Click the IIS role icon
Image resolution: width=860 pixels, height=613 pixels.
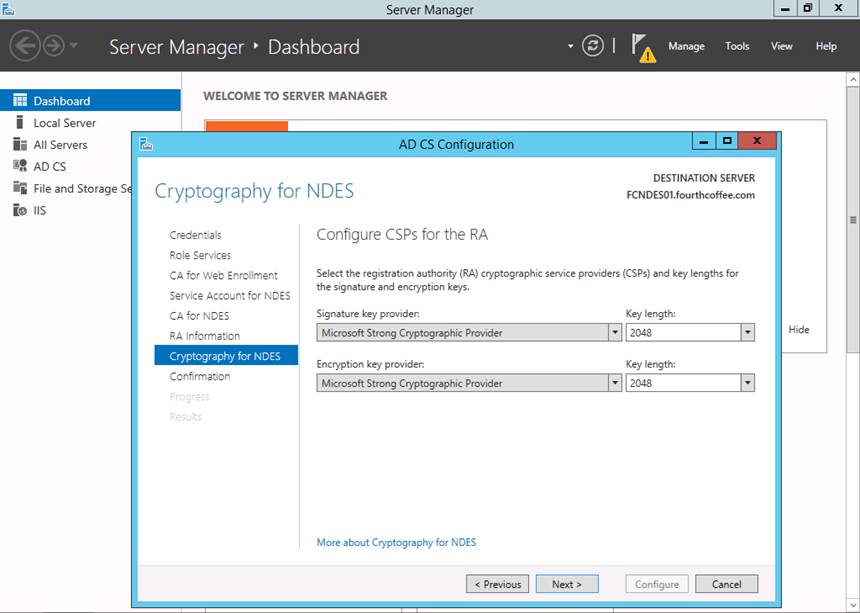(x=20, y=211)
